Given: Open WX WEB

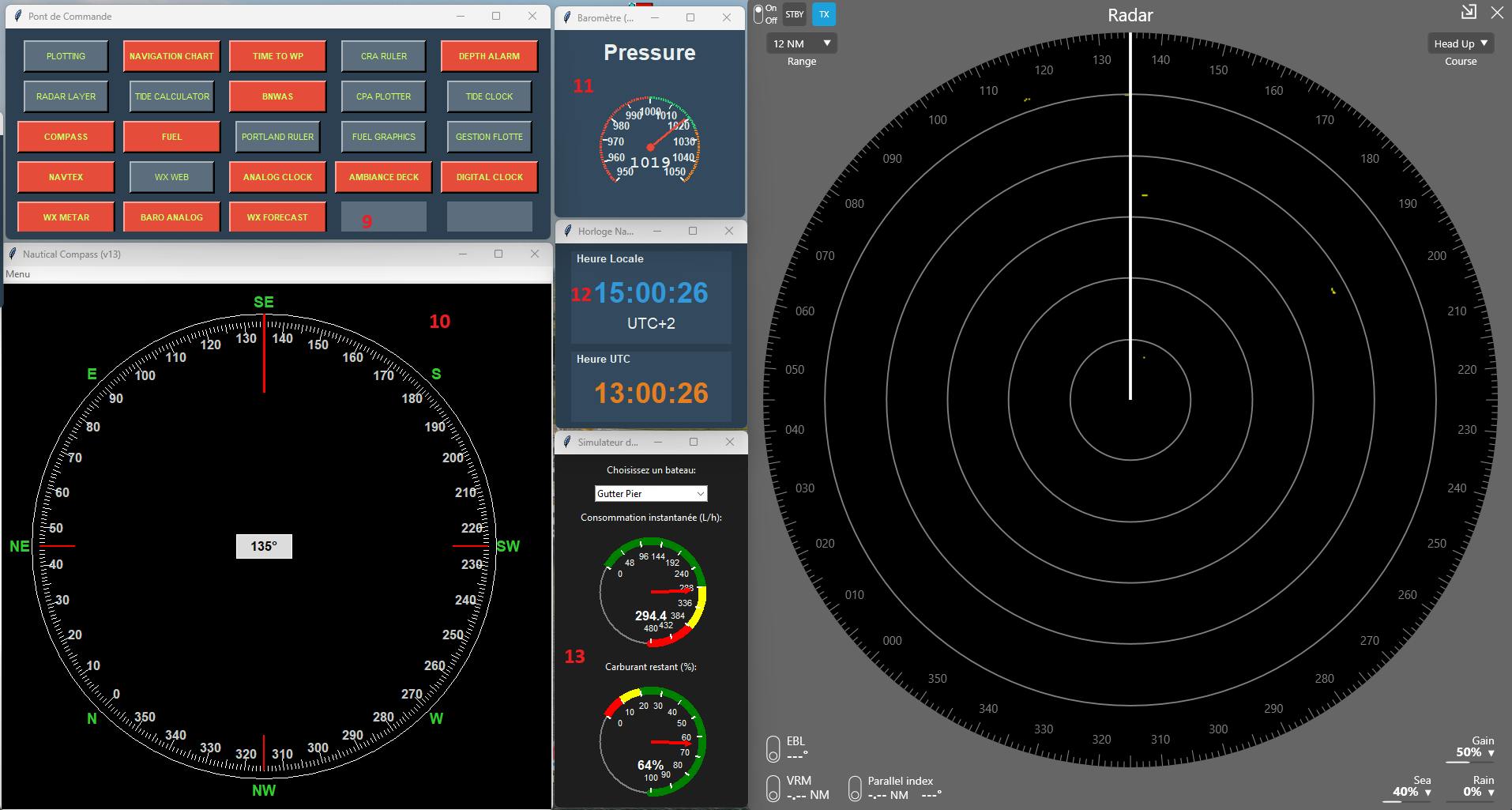Looking at the screenshot, I should [171, 177].
